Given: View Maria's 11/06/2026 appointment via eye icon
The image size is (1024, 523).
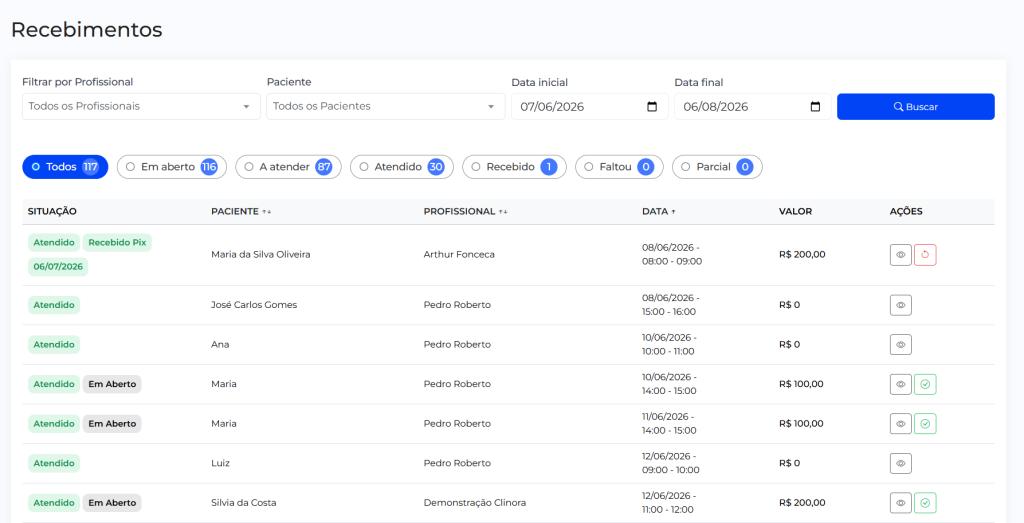Looking at the screenshot, I should [901, 424].
